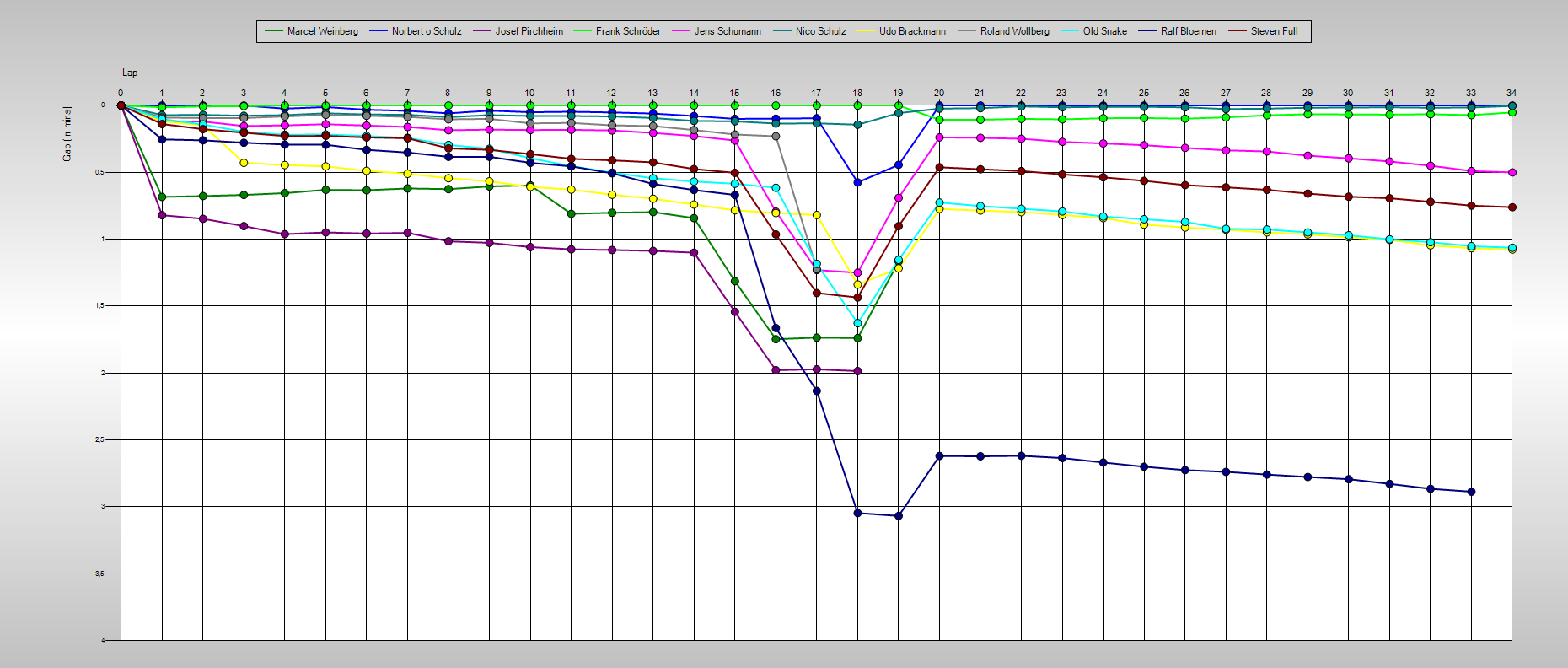1568x668 pixels.
Task: Click lap number 10 on the axis
Action: point(529,93)
